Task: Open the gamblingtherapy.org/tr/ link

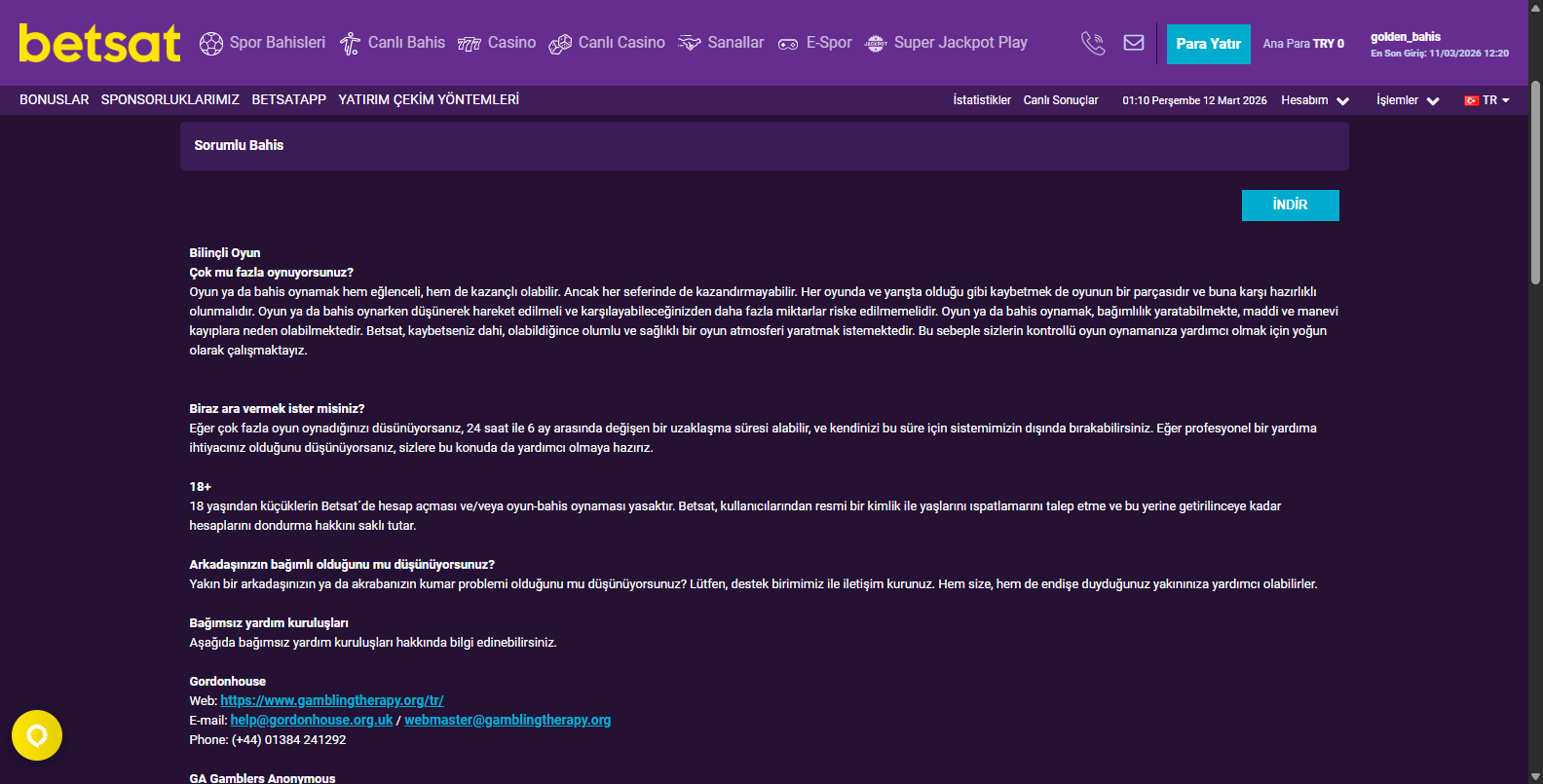Action: pos(332,700)
